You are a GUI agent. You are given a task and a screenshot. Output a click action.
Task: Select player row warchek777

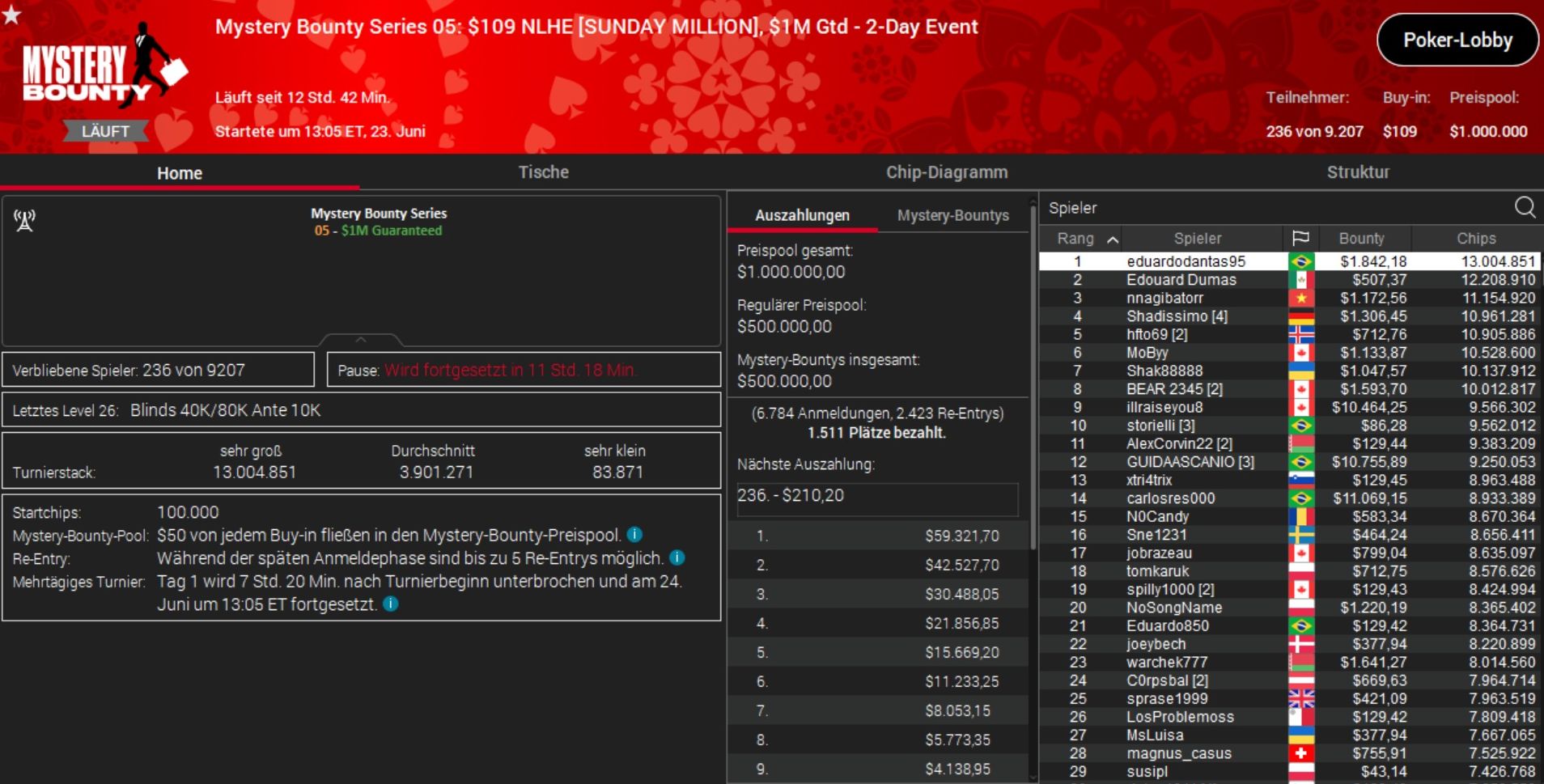coord(1290,662)
